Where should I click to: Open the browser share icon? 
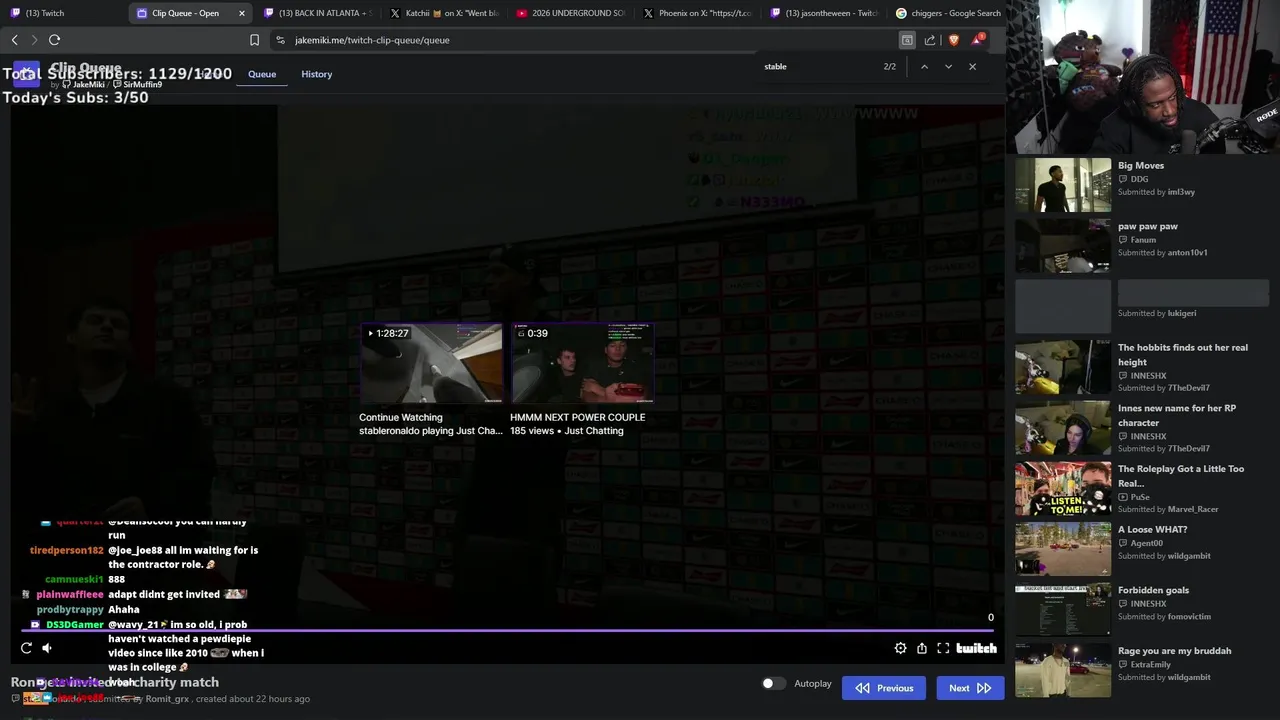pos(930,40)
